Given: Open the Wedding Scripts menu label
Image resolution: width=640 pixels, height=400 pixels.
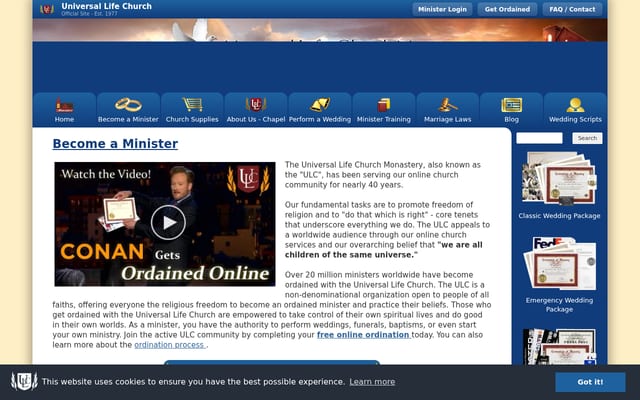Looking at the screenshot, I should pyautogui.click(x=575, y=120).
